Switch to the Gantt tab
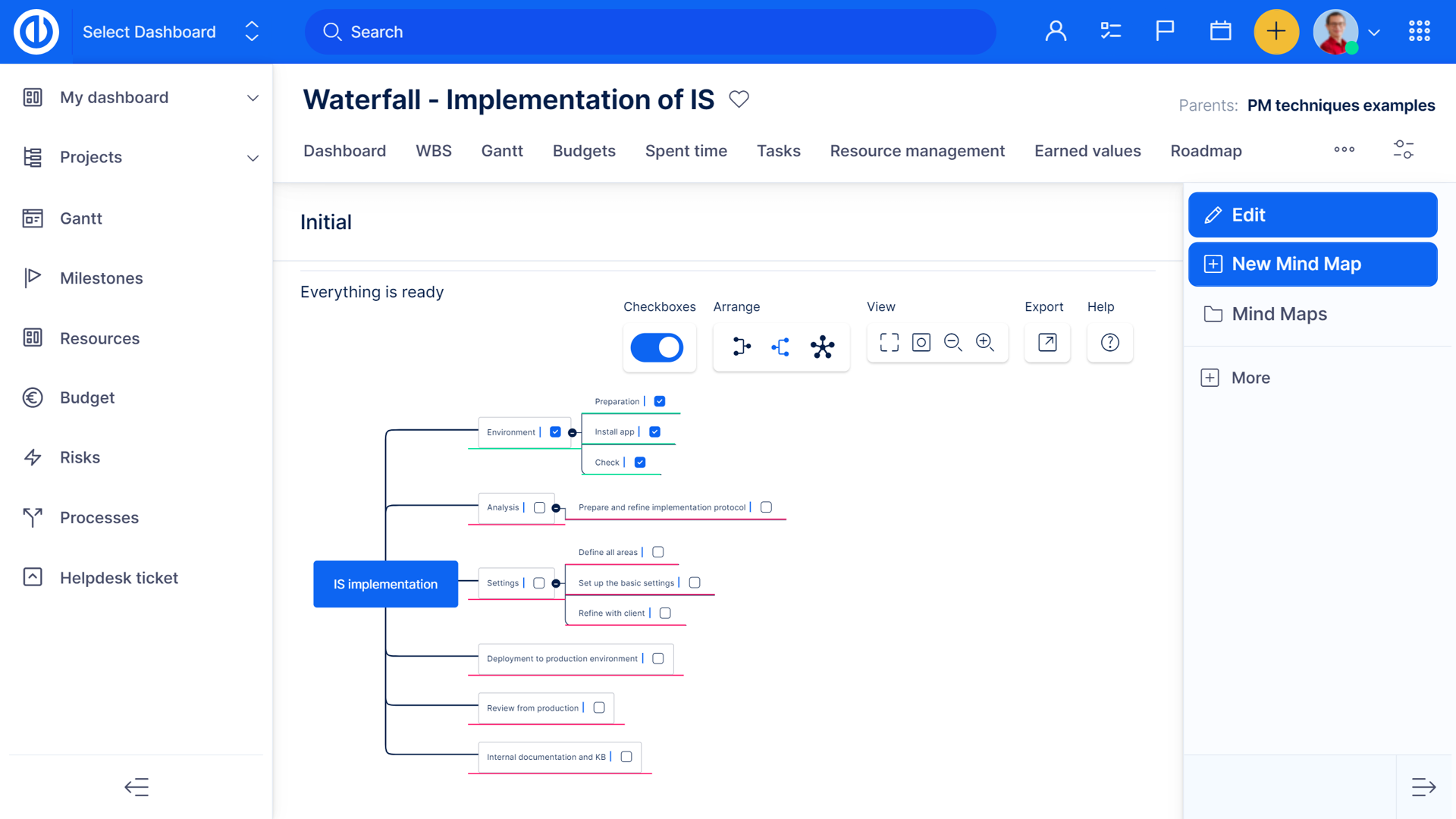The height and width of the screenshot is (819, 1456). pyautogui.click(x=502, y=151)
